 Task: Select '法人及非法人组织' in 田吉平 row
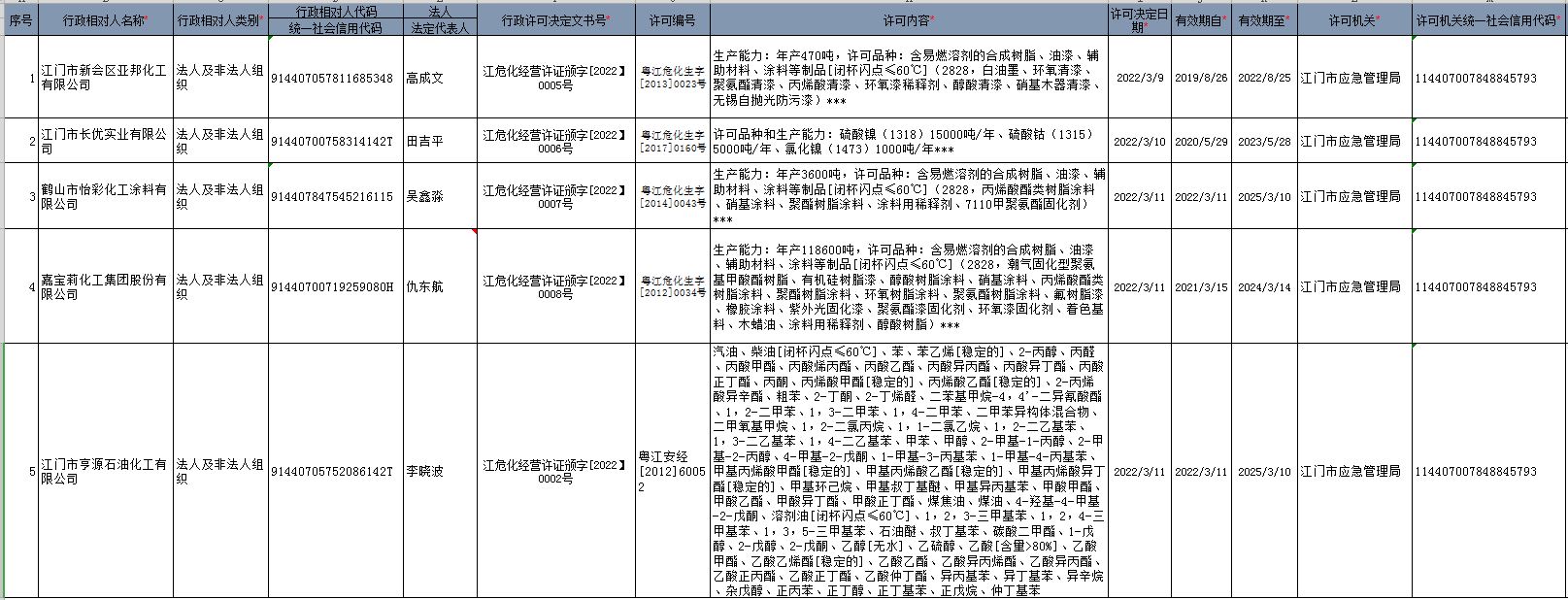pos(220,141)
